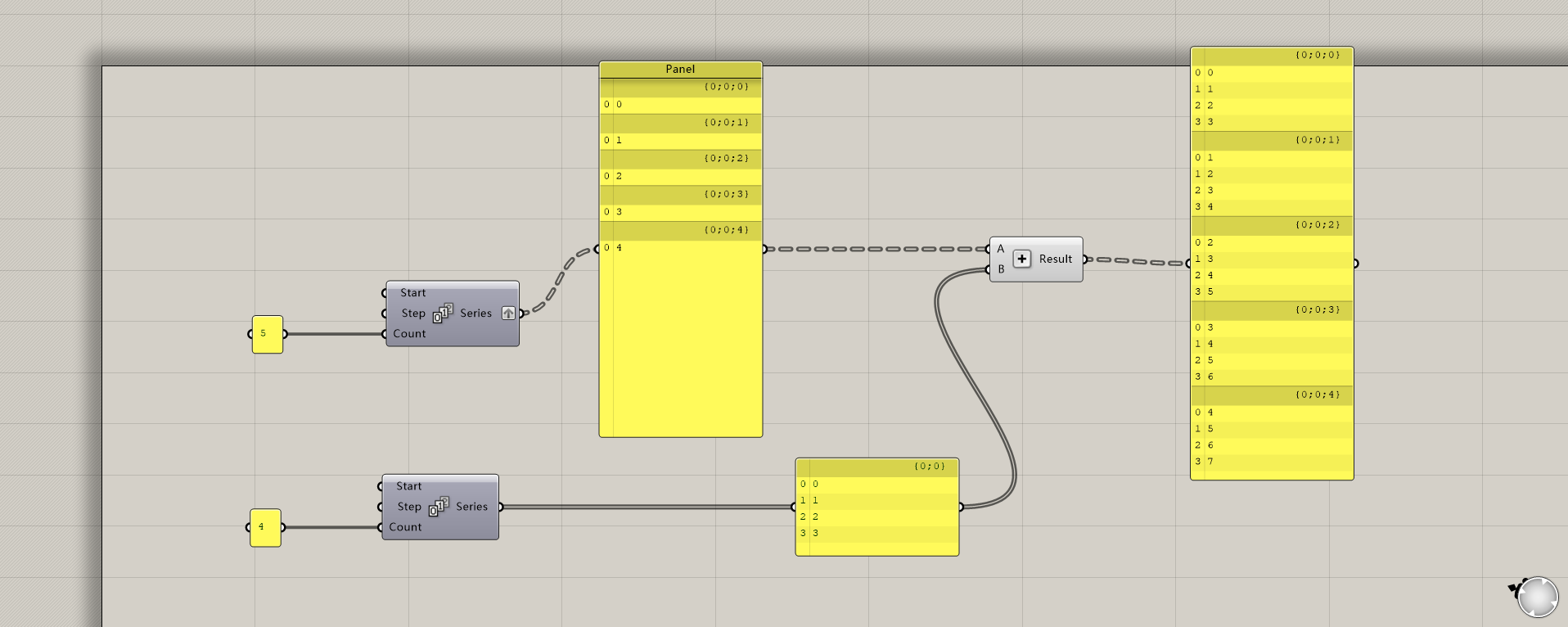The image size is (1568, 627).
Task: Click the lower Series component icon
Action: pyautogui.click(x=439, y=507)
